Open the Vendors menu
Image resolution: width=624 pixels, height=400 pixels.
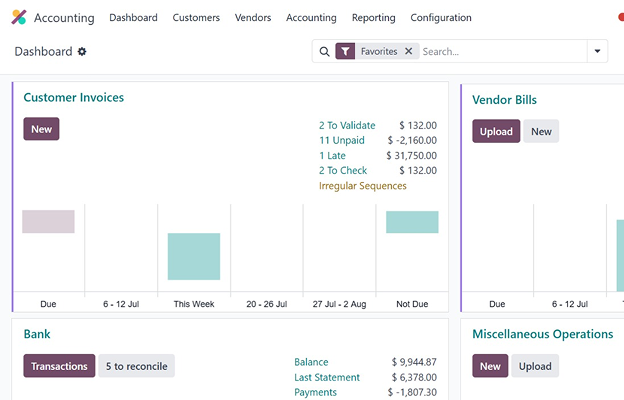(x=253, y=18)
